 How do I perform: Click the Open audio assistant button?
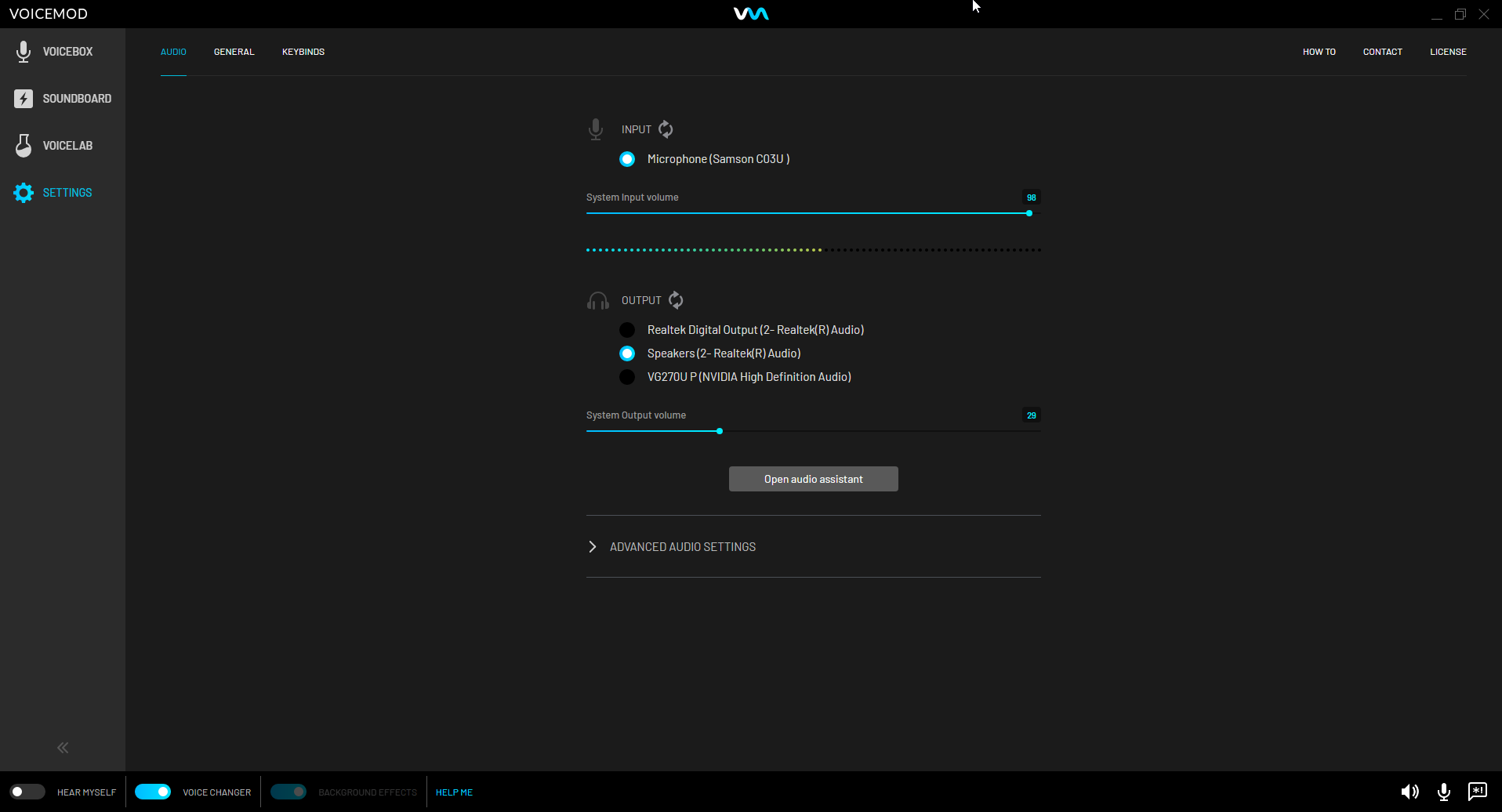tap(813, 479)
